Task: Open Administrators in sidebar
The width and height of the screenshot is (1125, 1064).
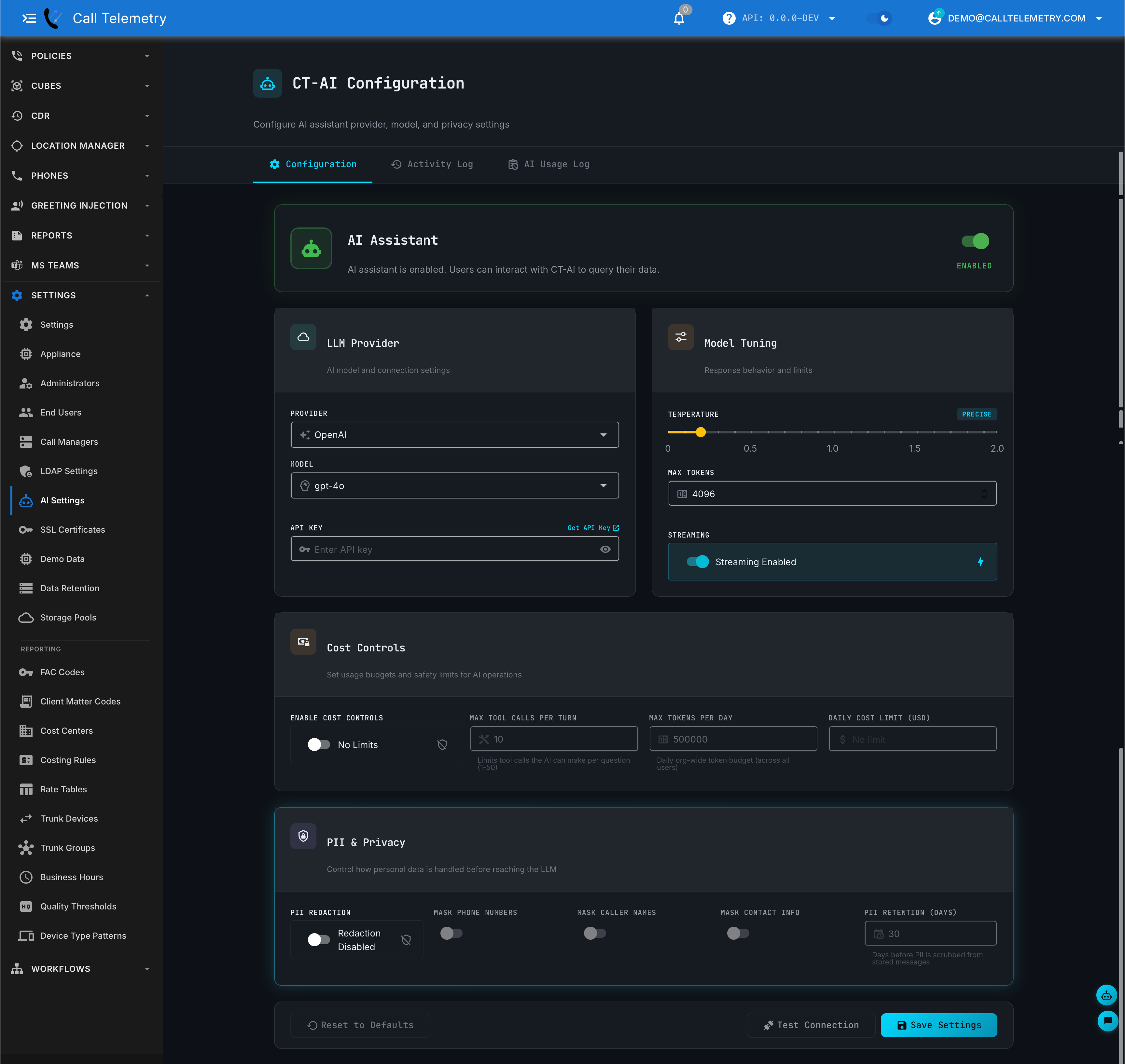Action: tap(81, 383)
